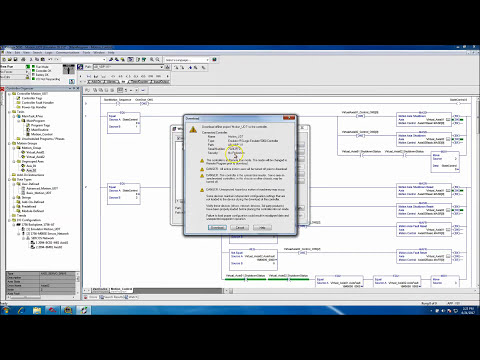The height and width of the screenshot is (360, 480).
Task: Open the Edit menu
Action: 17,53
